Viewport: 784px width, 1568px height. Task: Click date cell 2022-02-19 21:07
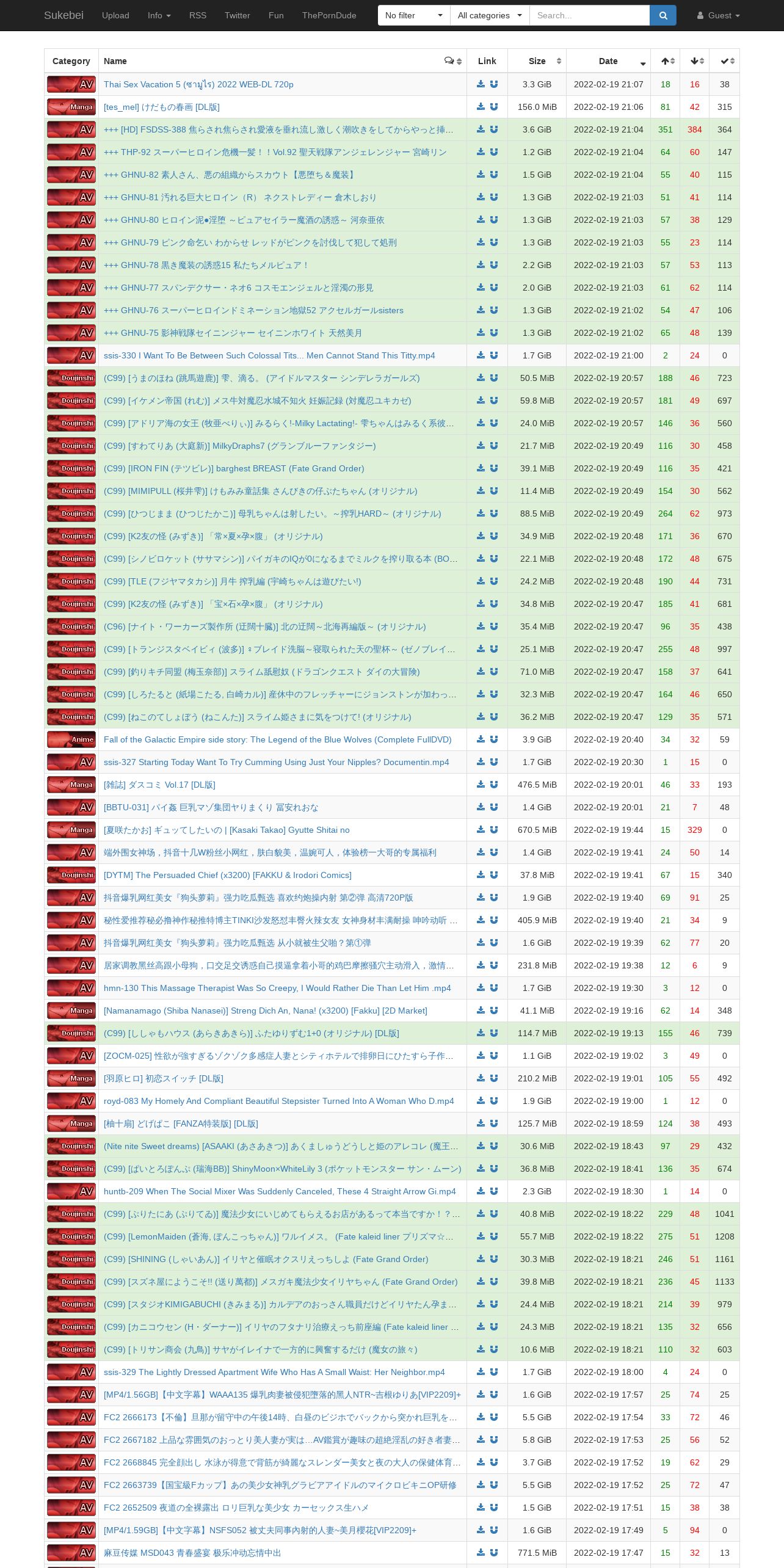(x=609, y=84)
